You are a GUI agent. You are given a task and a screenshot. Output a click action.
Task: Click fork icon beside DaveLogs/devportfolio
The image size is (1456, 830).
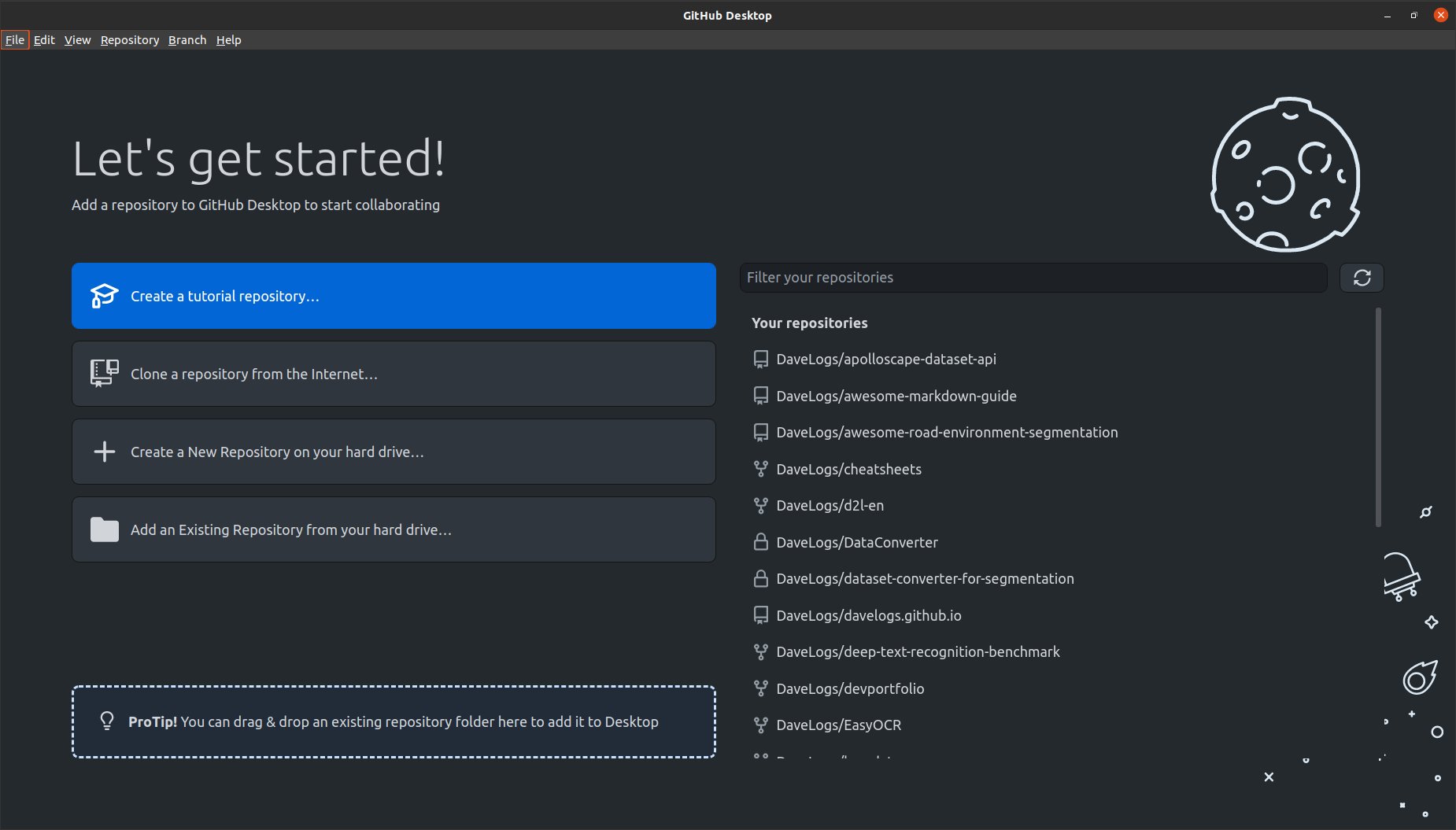(x=760, y=688)
